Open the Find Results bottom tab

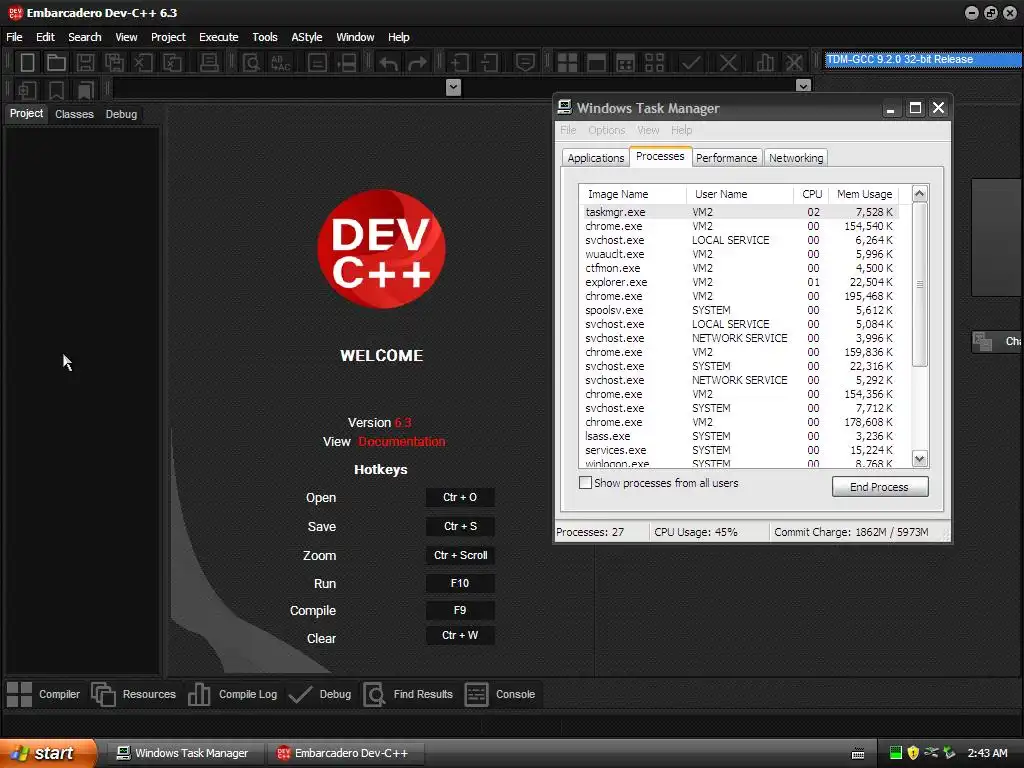click(408, 694)
